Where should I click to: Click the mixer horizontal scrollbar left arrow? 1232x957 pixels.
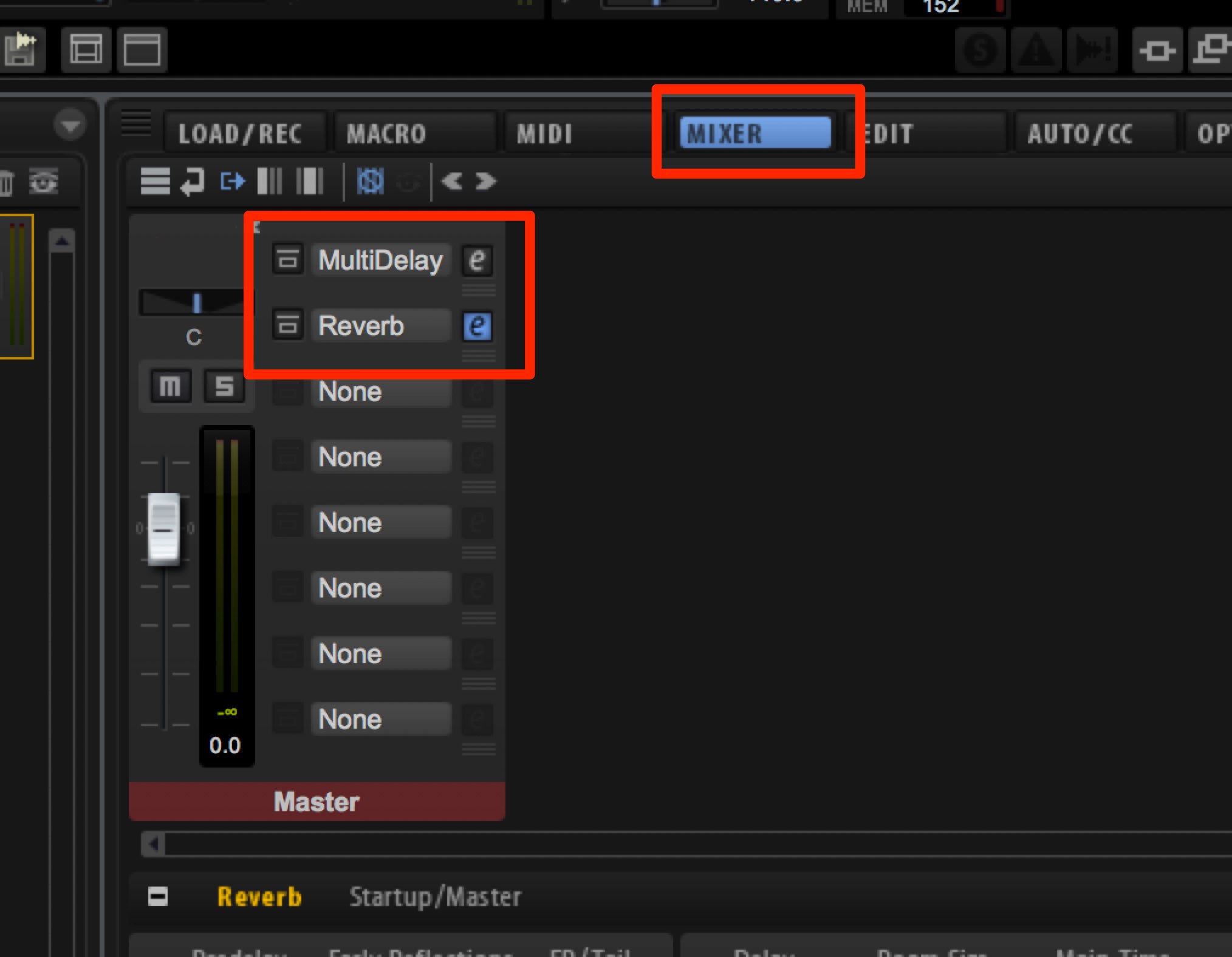(x=153, y=843)
